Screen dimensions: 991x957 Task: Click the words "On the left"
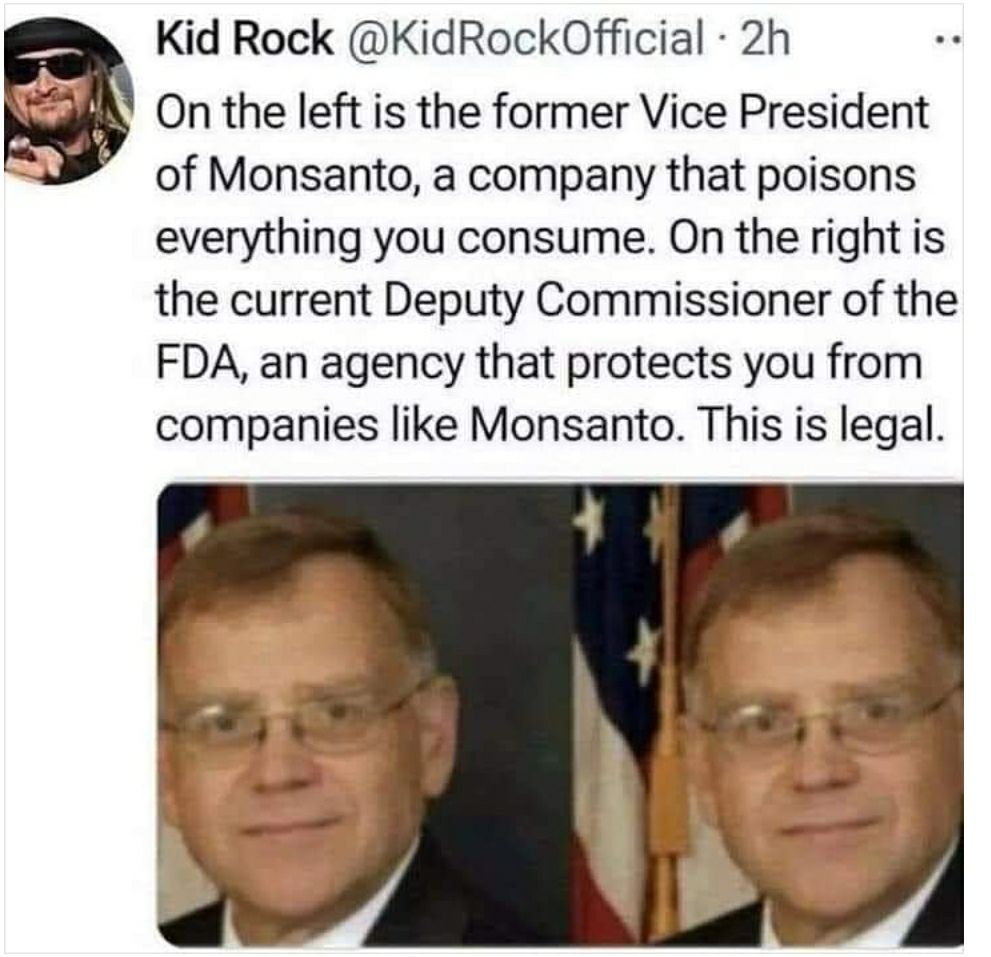click(238, 113)
